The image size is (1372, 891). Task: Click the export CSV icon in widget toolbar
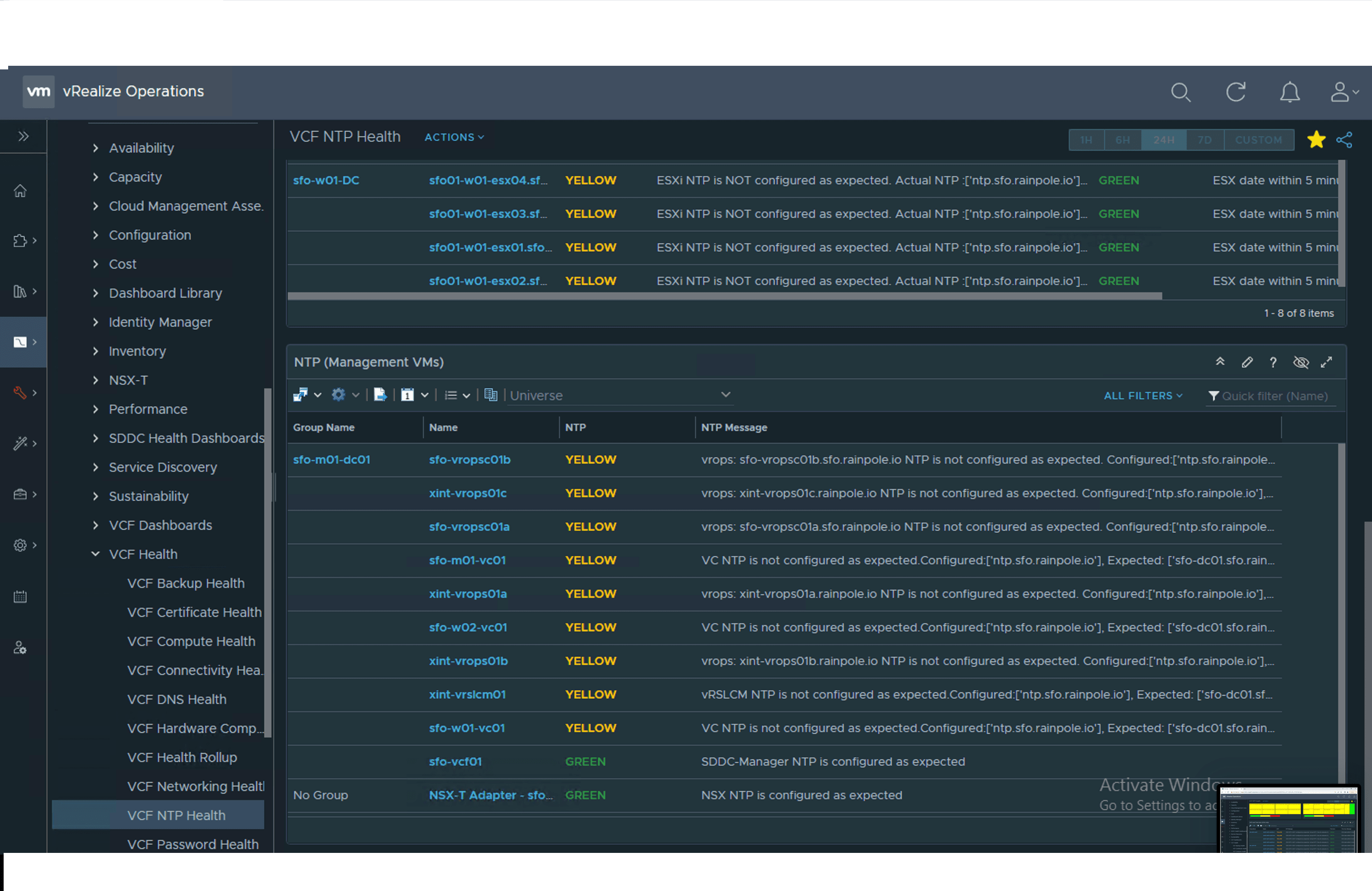(380, 395)
